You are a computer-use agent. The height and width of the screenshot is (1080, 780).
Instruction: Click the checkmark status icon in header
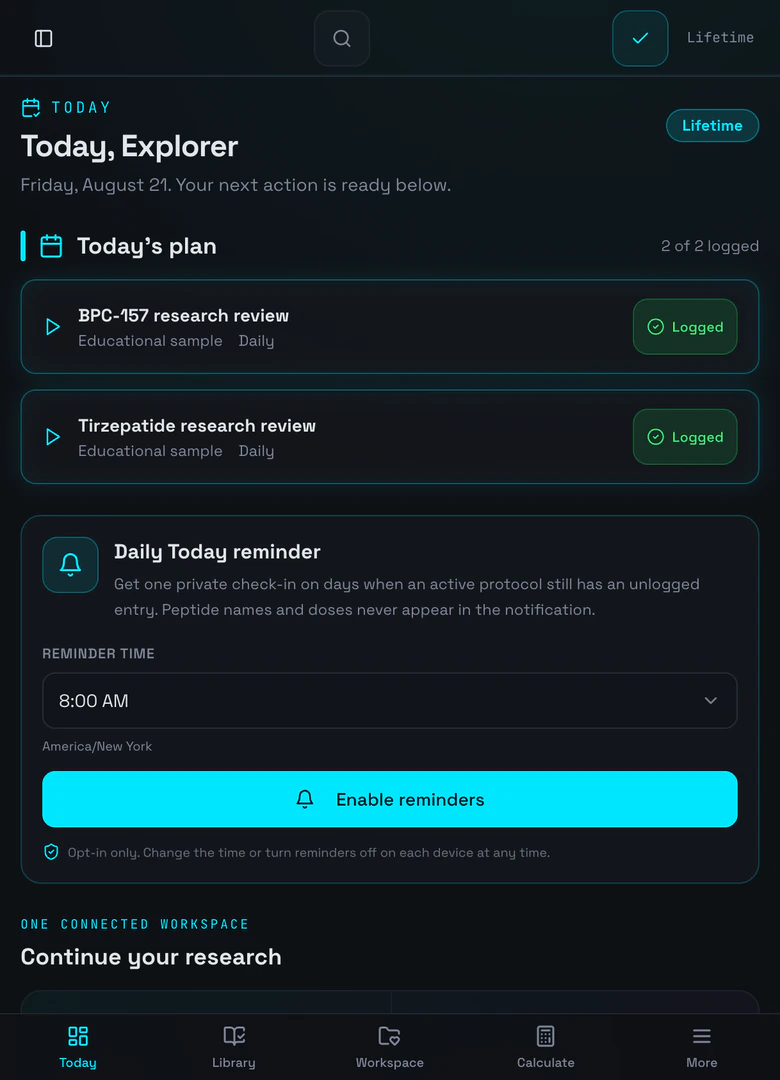coord(640,39)
